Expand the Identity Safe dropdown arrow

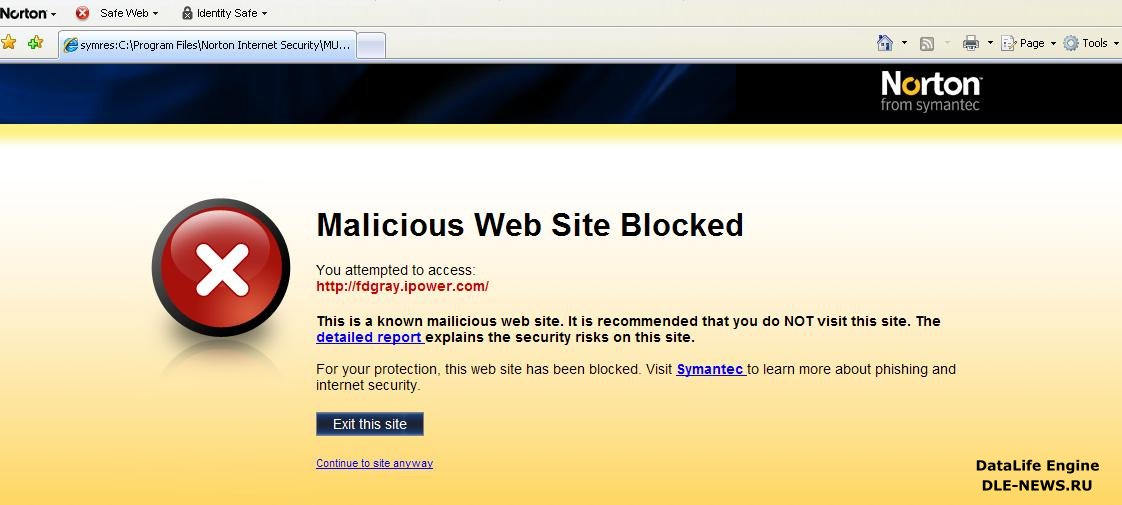pos(264,14)
